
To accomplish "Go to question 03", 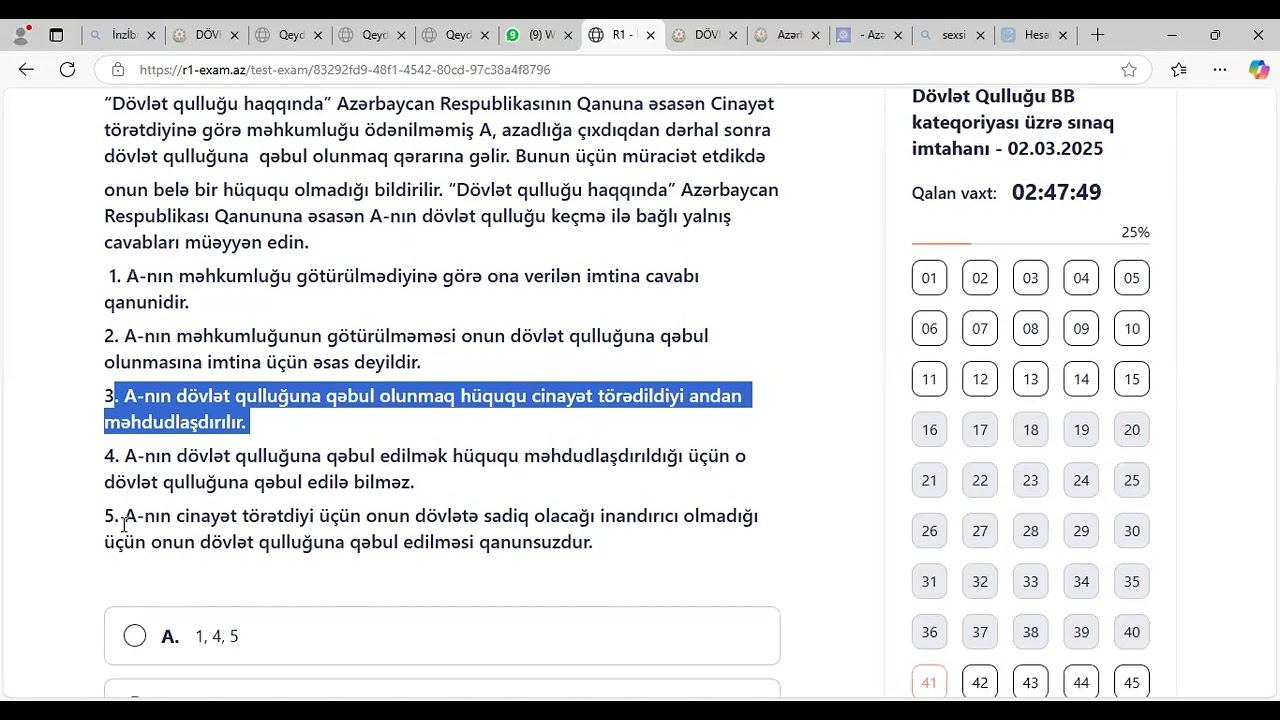I will click(x=1030, y=278).
